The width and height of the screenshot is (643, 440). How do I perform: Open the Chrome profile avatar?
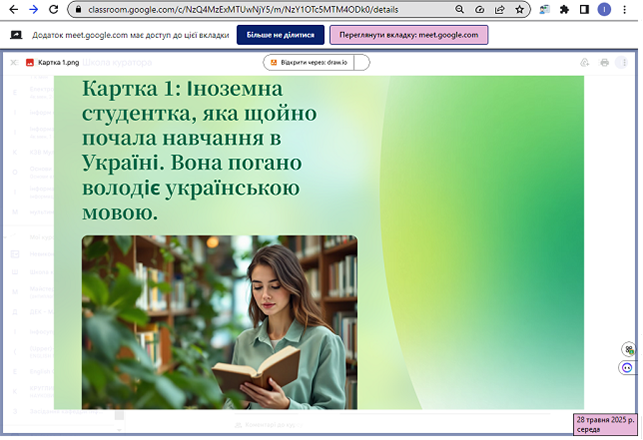click(x=604, y=9)
